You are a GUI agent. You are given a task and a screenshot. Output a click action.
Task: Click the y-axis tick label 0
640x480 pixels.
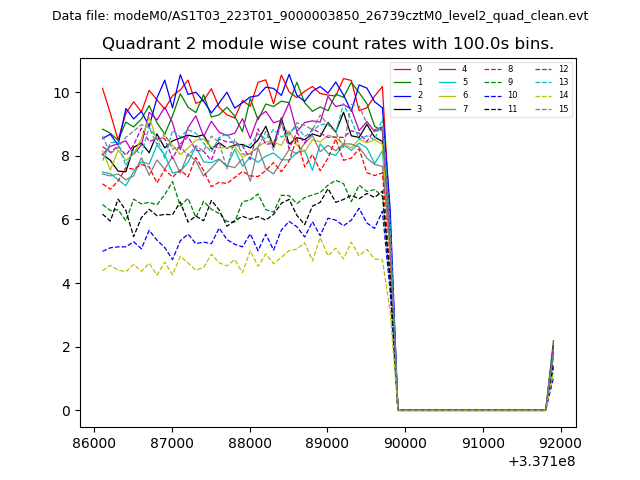pyautogui.click(x=66, y=411)
